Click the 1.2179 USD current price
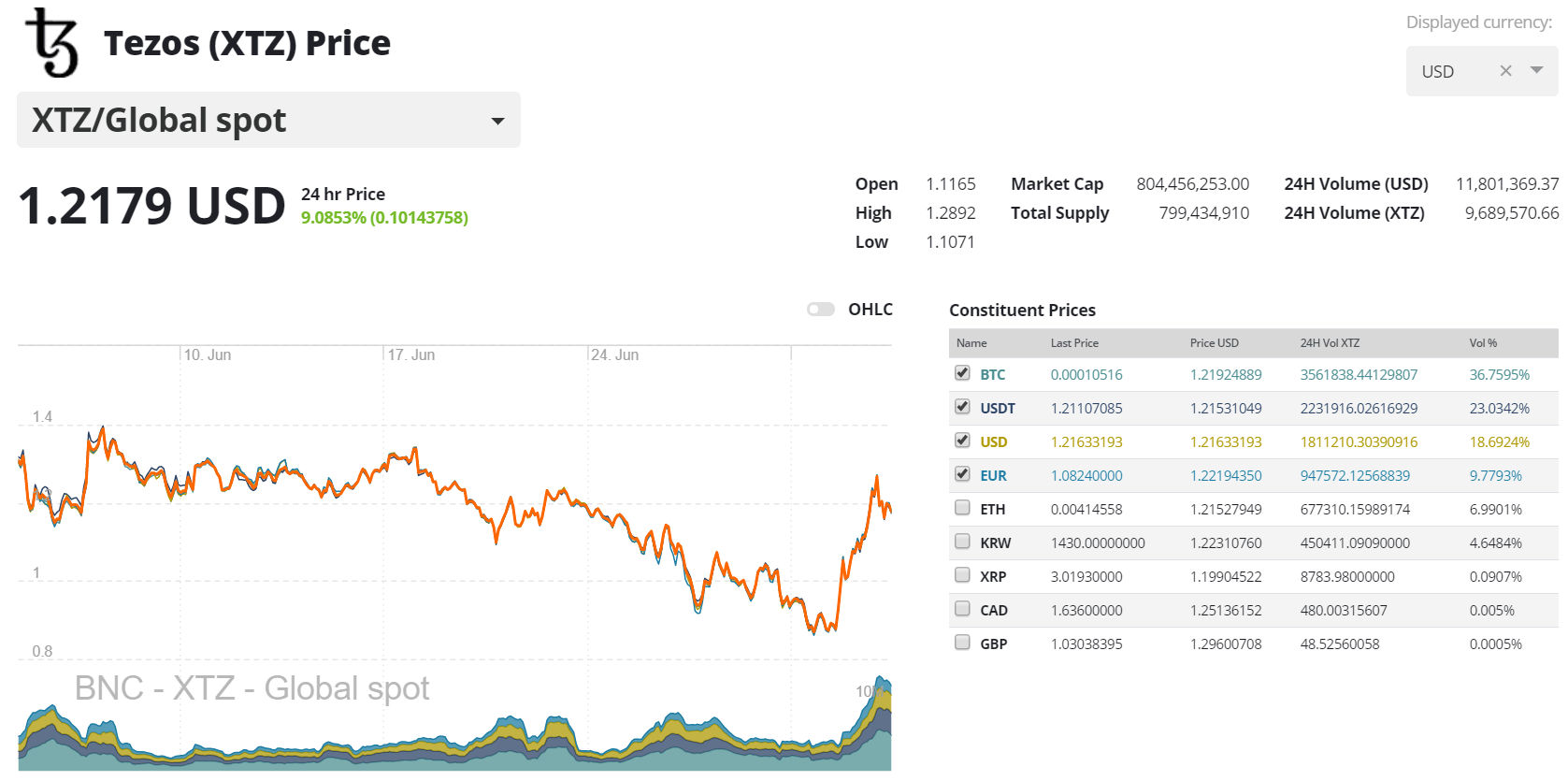The height and width of the screenshot is (781, 1568). [151, 206]
